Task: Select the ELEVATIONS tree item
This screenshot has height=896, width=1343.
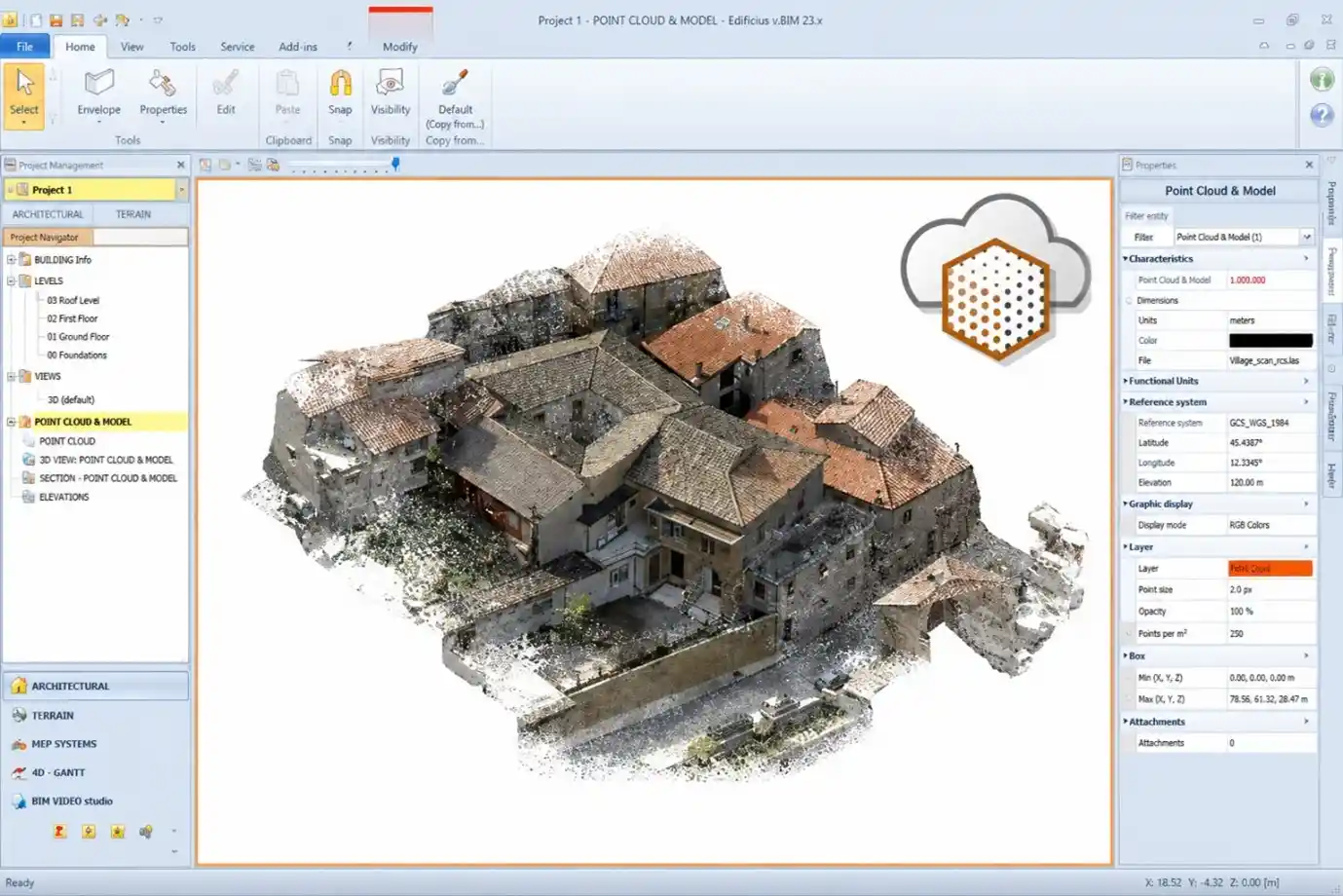Action: click(x=63, y=497)
